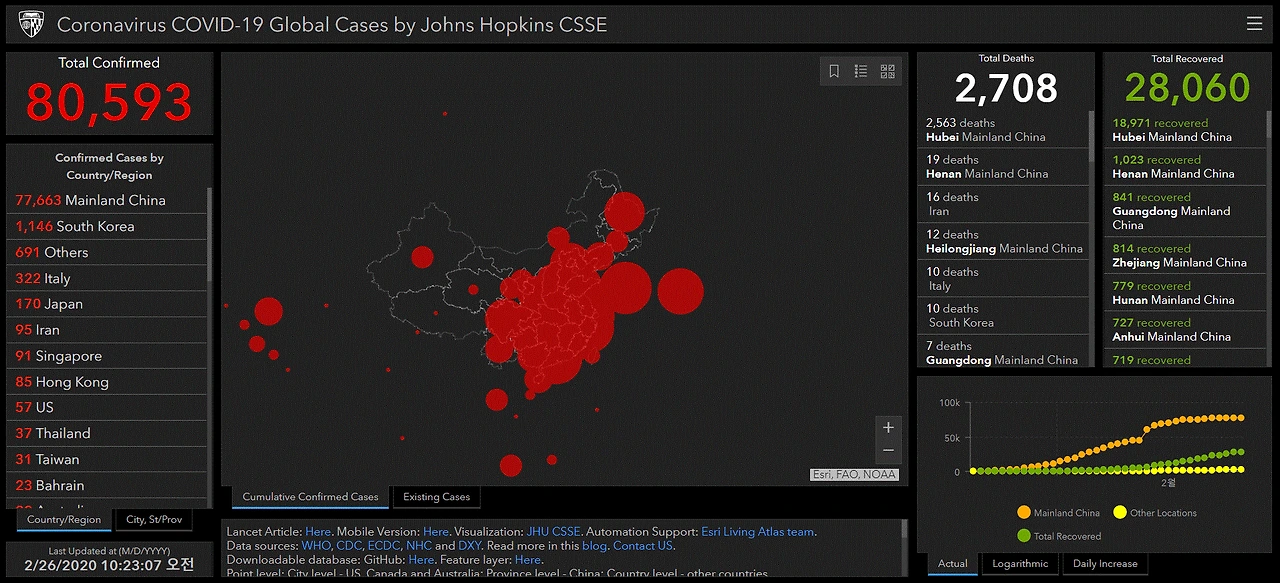Select the City, St/Prov tab
The width and height of the screenshot is (1280, 583).
(154, 520)
